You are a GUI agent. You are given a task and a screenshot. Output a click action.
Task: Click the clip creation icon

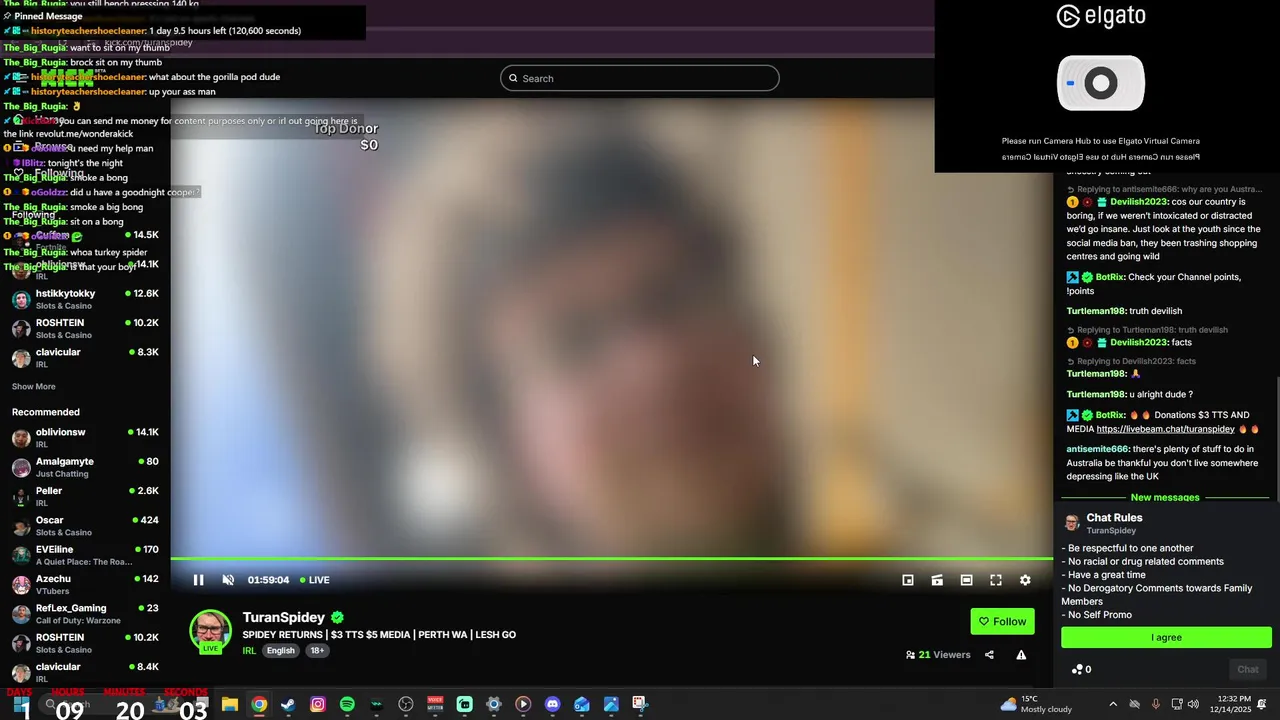(937, 580)
